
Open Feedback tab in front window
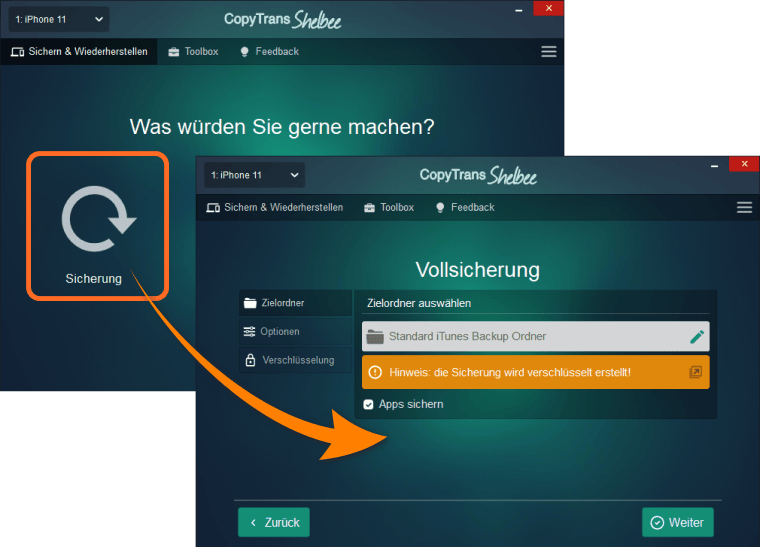click(x=465, y=207)
